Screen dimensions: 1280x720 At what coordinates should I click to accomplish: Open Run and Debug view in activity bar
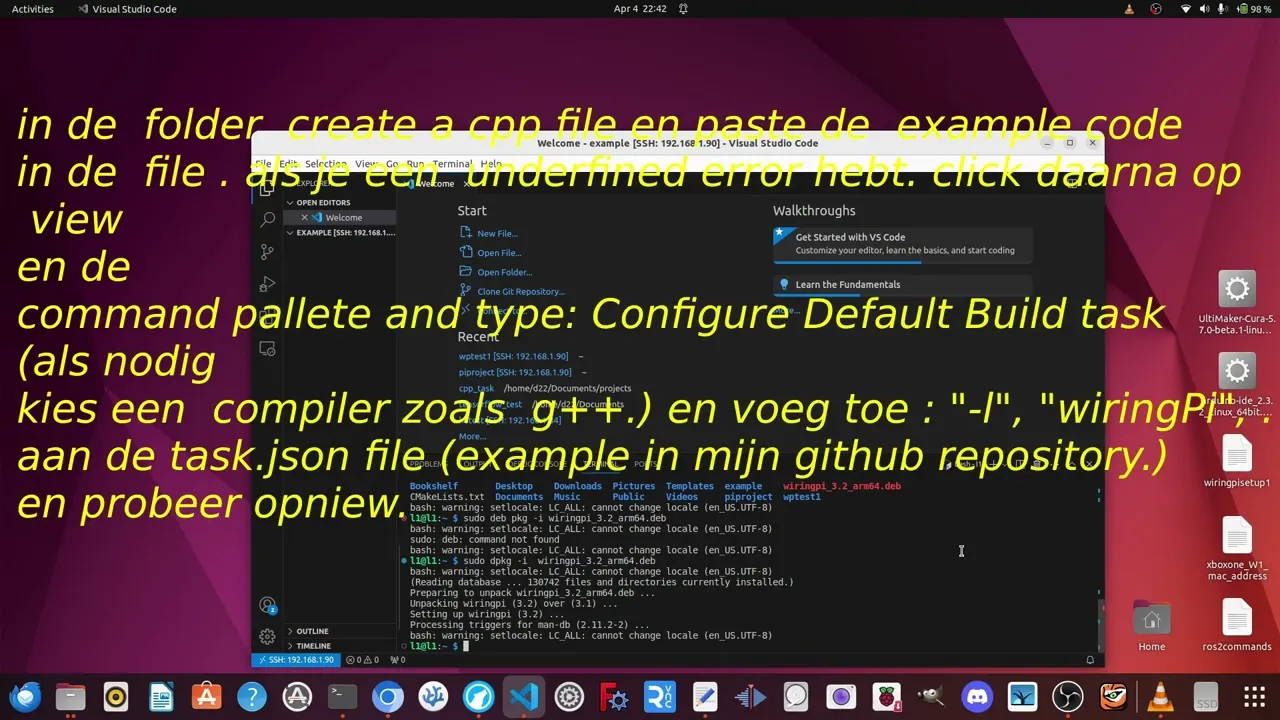267,284
